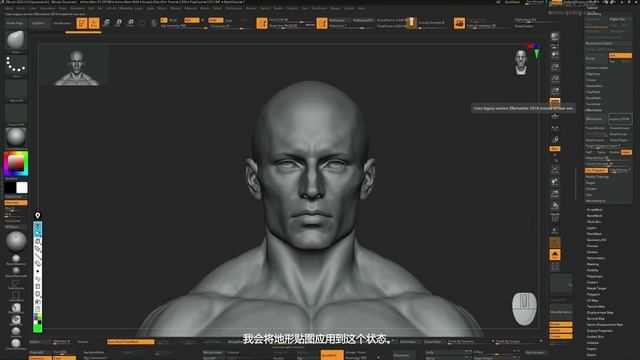Click the Local symmetry lock icon
Image resolution: width=640 pixels, height=360 pixels.
555,140
